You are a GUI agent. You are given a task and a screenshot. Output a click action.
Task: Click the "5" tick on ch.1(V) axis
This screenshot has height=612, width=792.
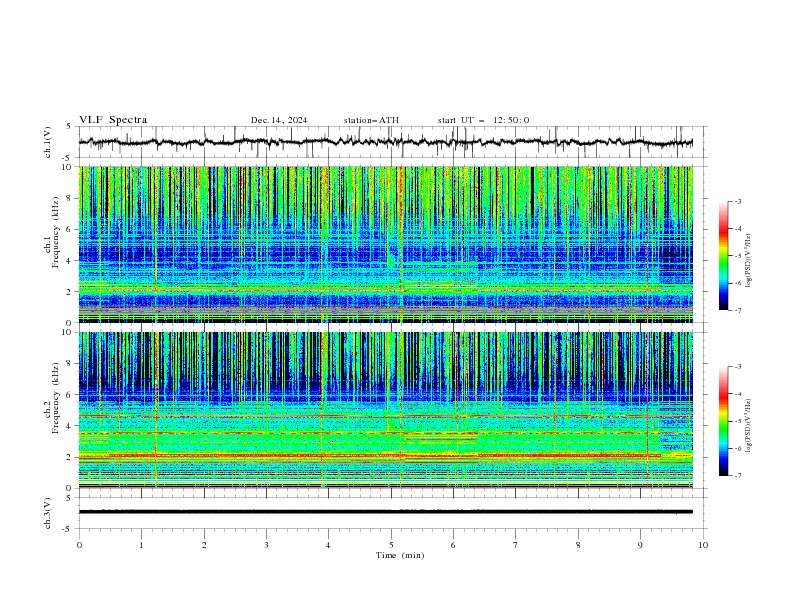point(69,127)
